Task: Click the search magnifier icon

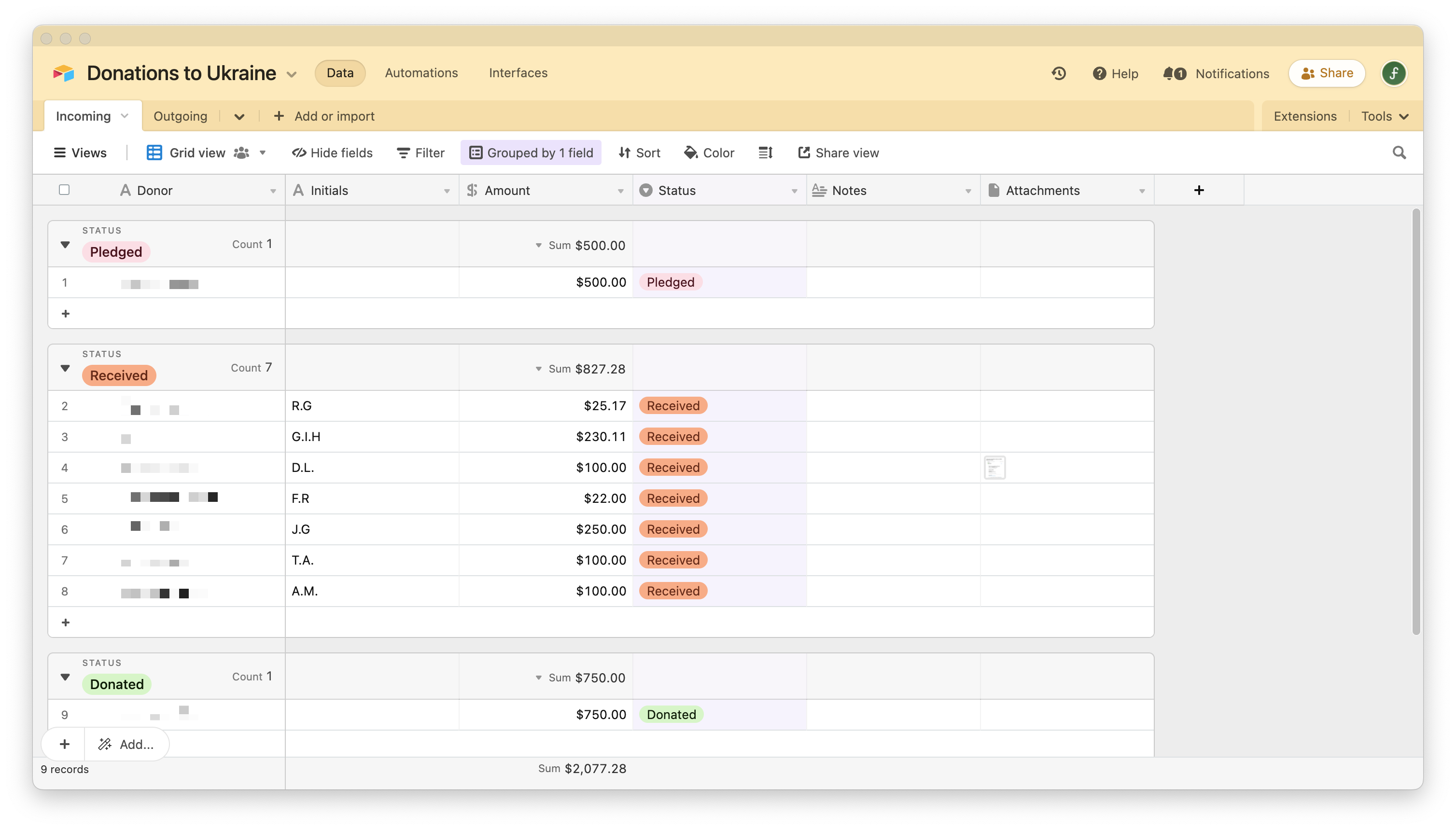Action: [x=1399, y=153]
